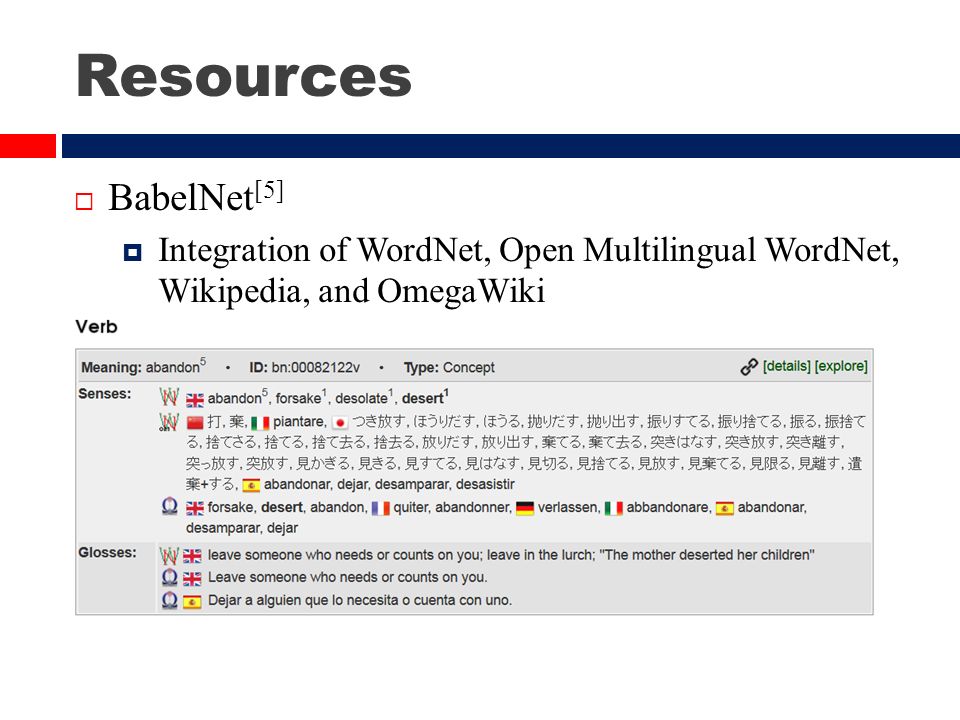Click the 'Senses:' row label
This screenshot has height=720, width=960.
click(x=105, y=394)
